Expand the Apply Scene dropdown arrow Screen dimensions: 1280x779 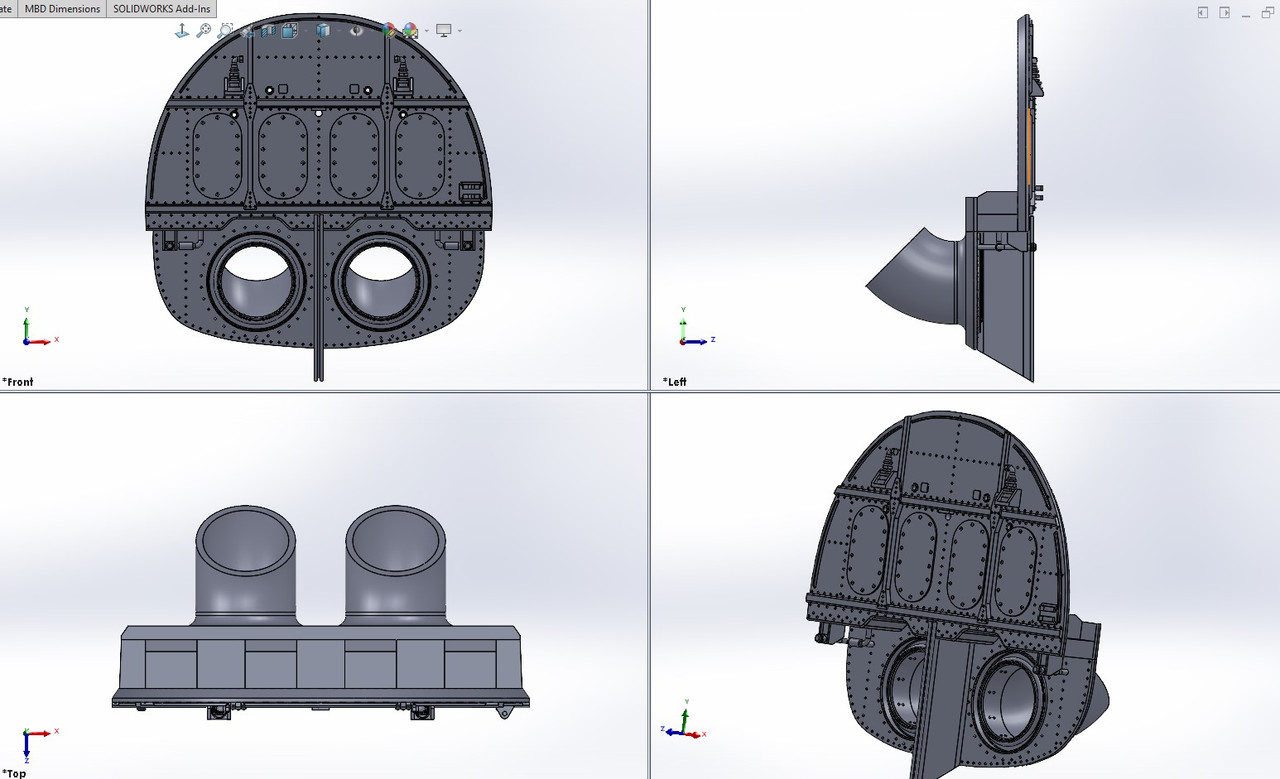point(427,31)
